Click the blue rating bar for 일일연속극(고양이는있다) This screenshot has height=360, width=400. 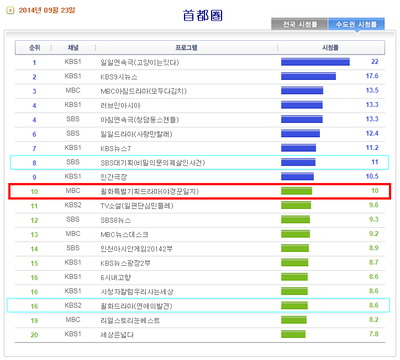[x=315, y=62]
